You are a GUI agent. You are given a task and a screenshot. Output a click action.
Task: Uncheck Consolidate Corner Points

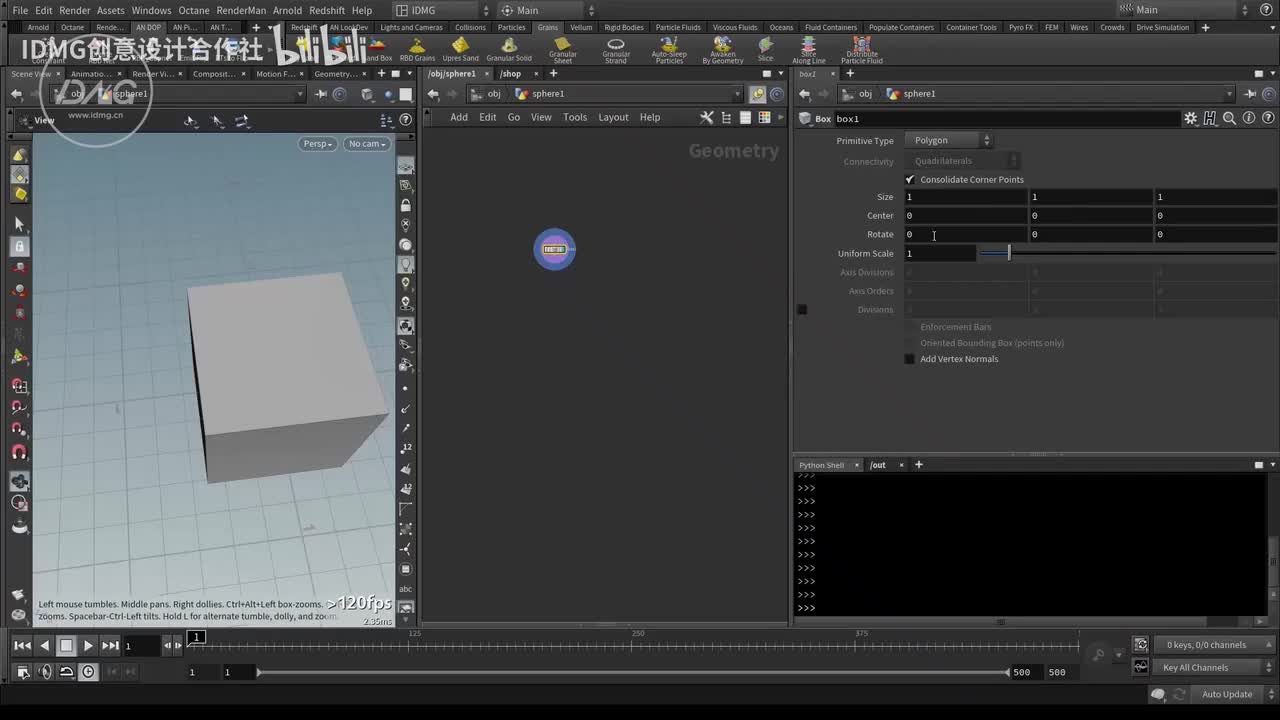910,180
